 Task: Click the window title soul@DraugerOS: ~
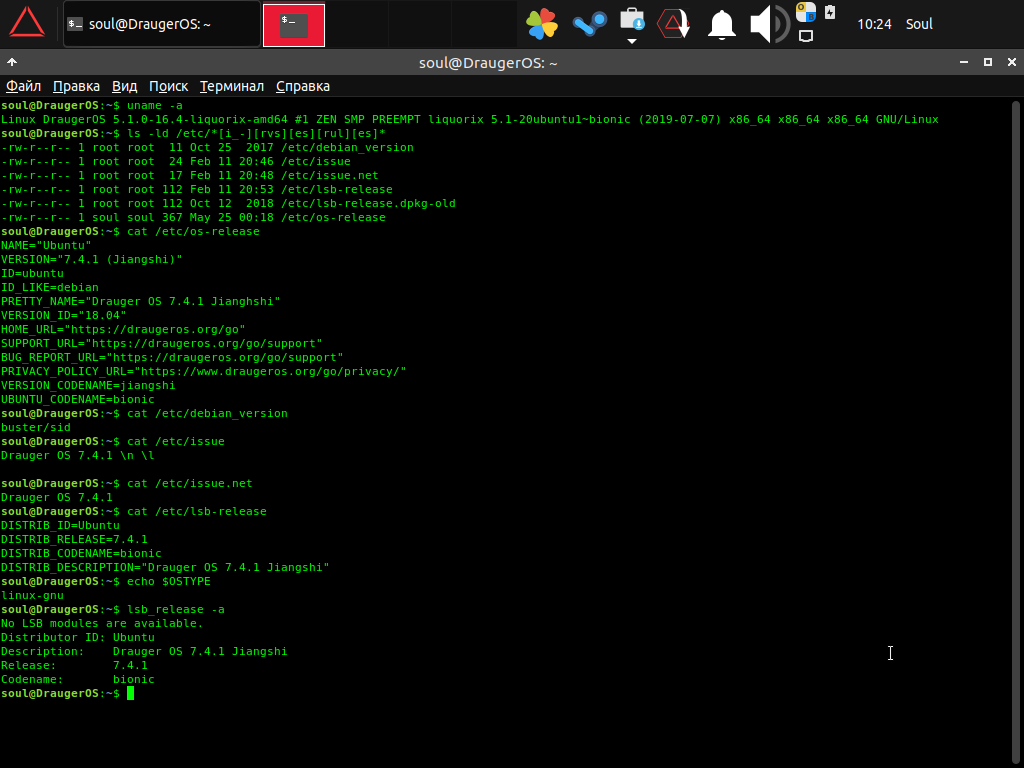(488, 63)
